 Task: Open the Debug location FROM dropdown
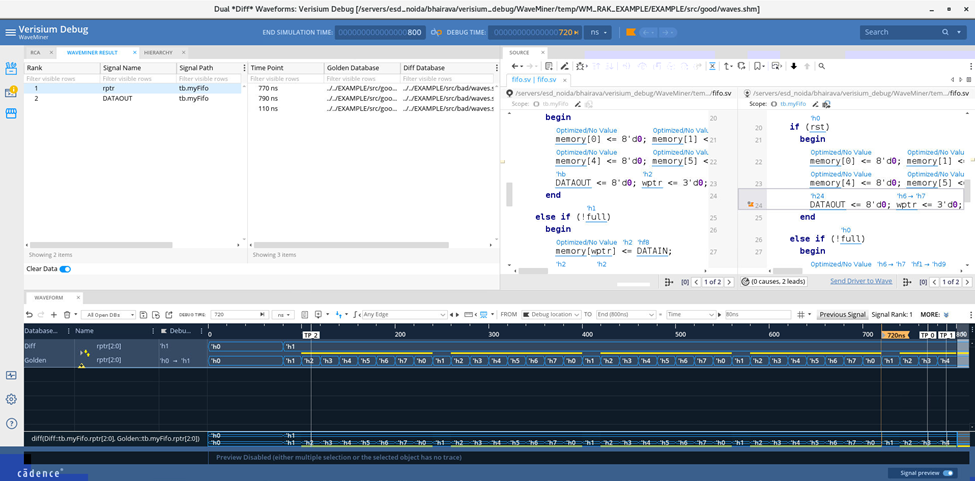point(551,314)
